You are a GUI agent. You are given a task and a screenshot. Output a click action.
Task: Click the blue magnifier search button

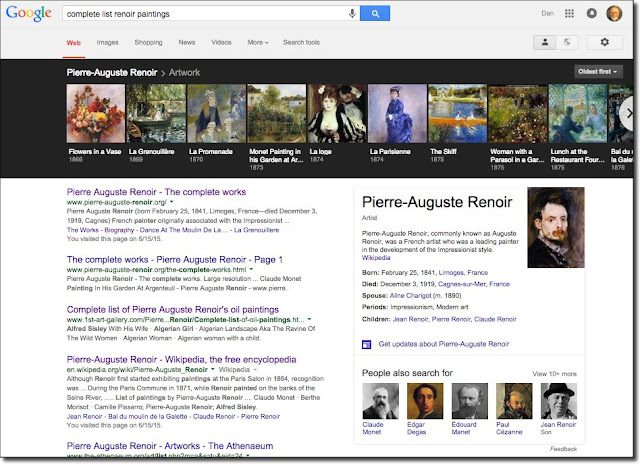[x=375, y=13]
